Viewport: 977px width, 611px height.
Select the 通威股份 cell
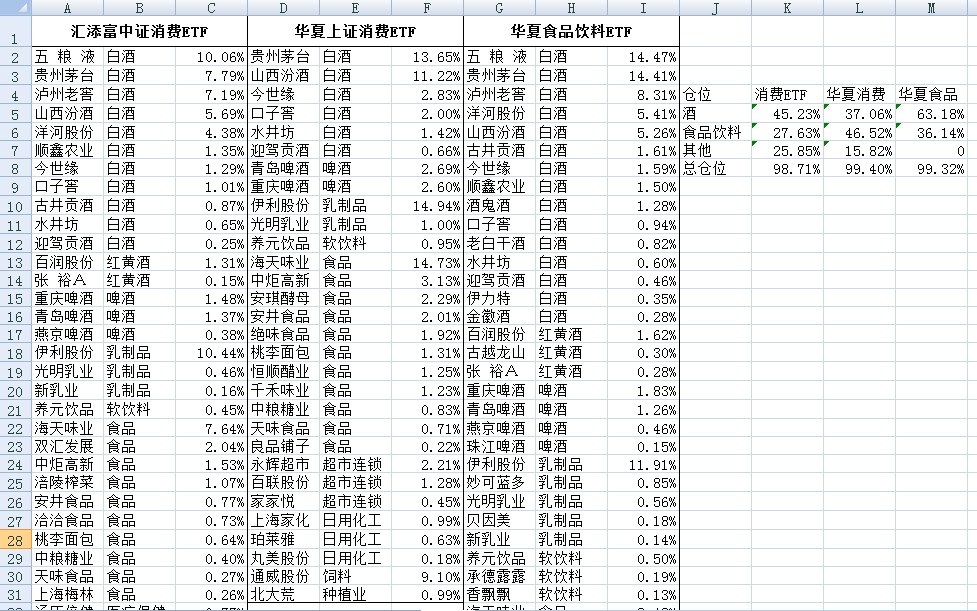284,577
